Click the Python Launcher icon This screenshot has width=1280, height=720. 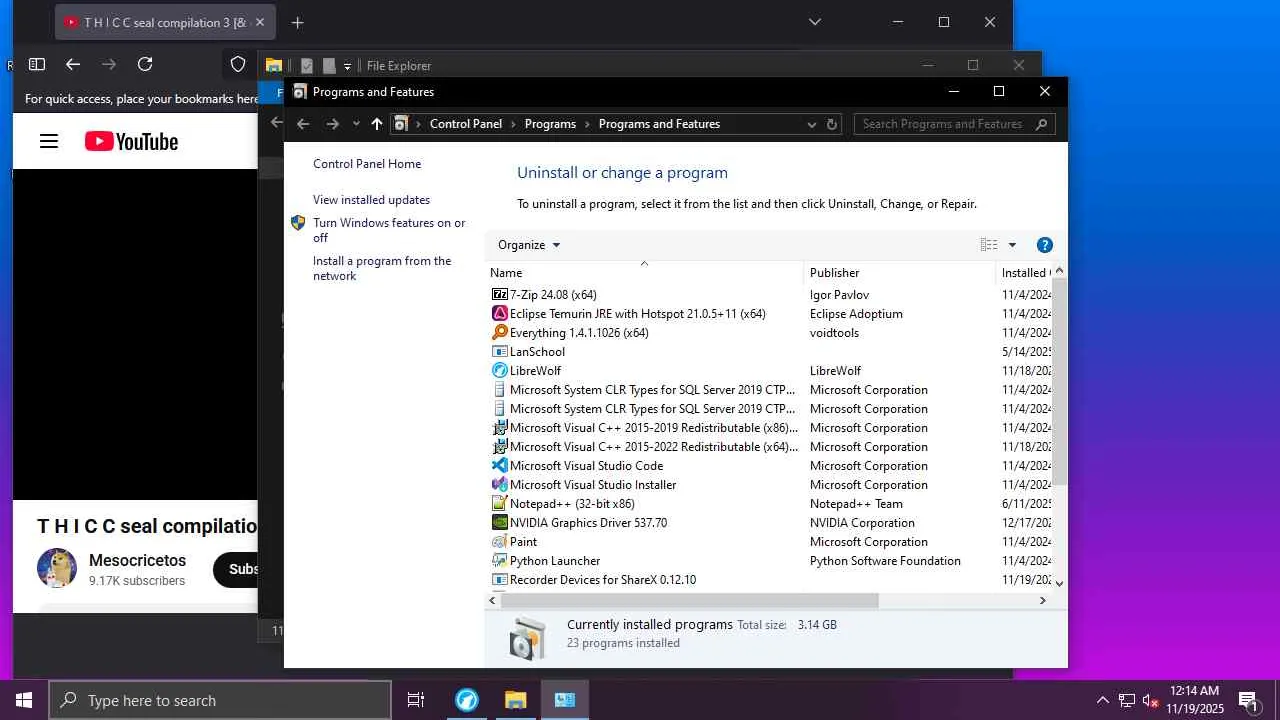500,561
